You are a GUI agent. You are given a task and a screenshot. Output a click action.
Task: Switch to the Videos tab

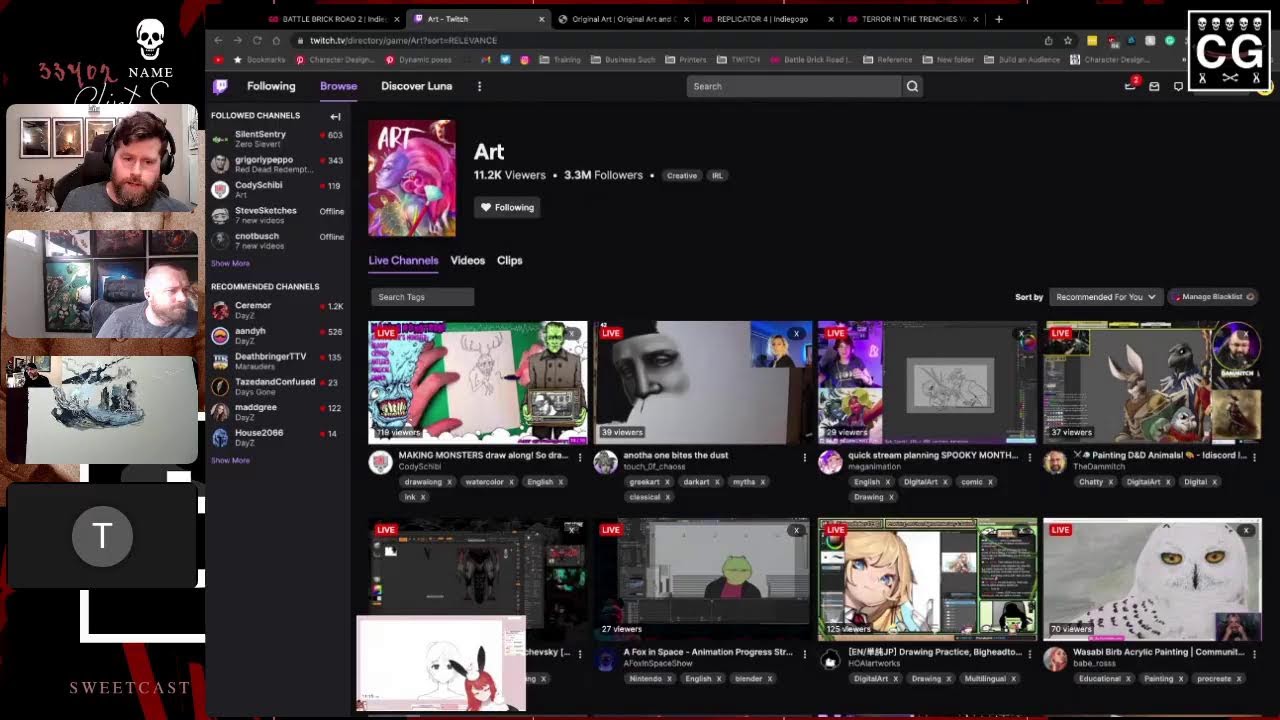pyautogui.click(x=467, y=261)
